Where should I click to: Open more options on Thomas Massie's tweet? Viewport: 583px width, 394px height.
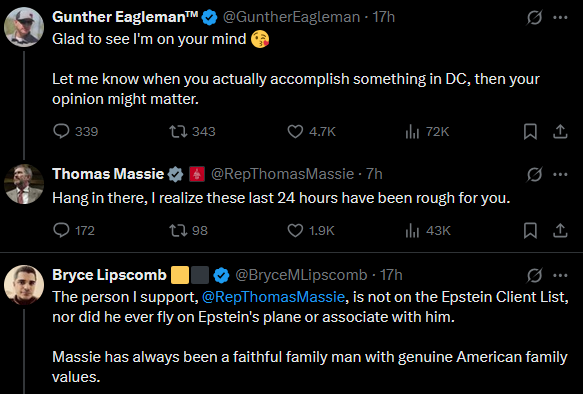coord(560,174)
